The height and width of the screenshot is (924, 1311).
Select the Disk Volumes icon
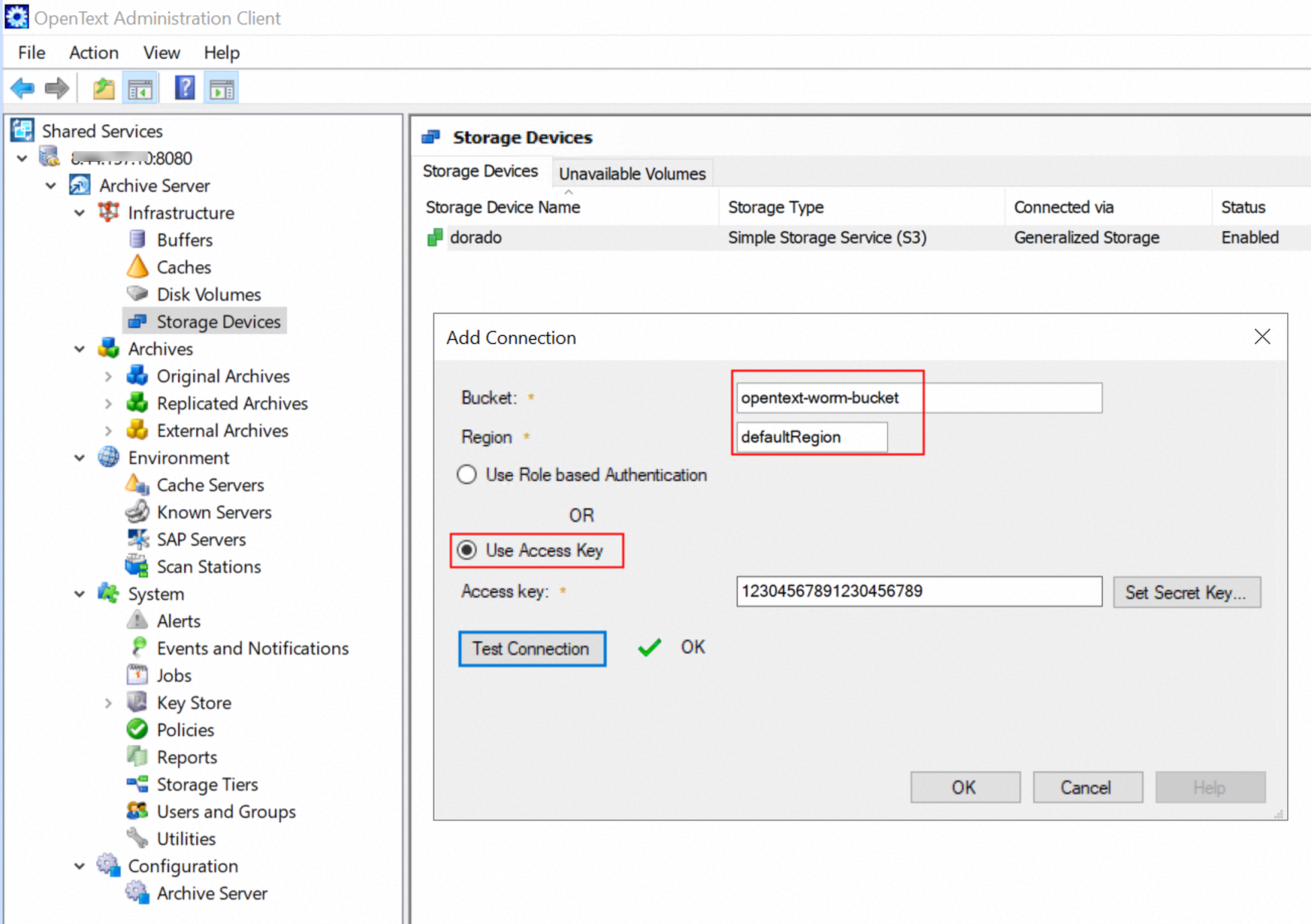[x=137, y=294]
